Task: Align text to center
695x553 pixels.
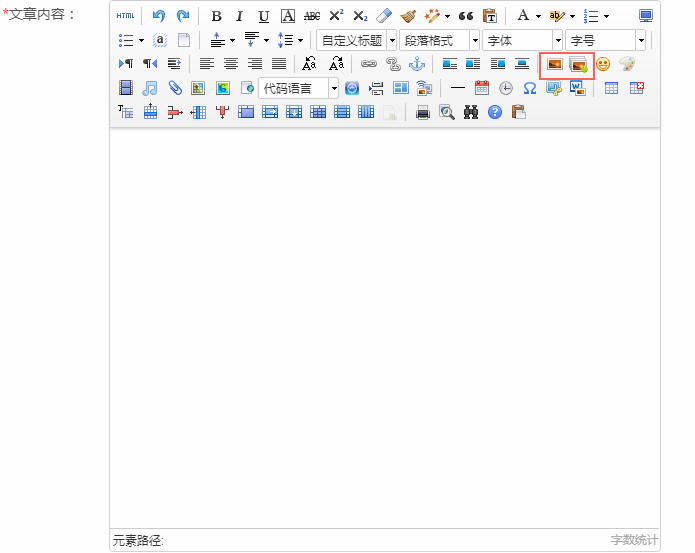Action: click(231, 64)
